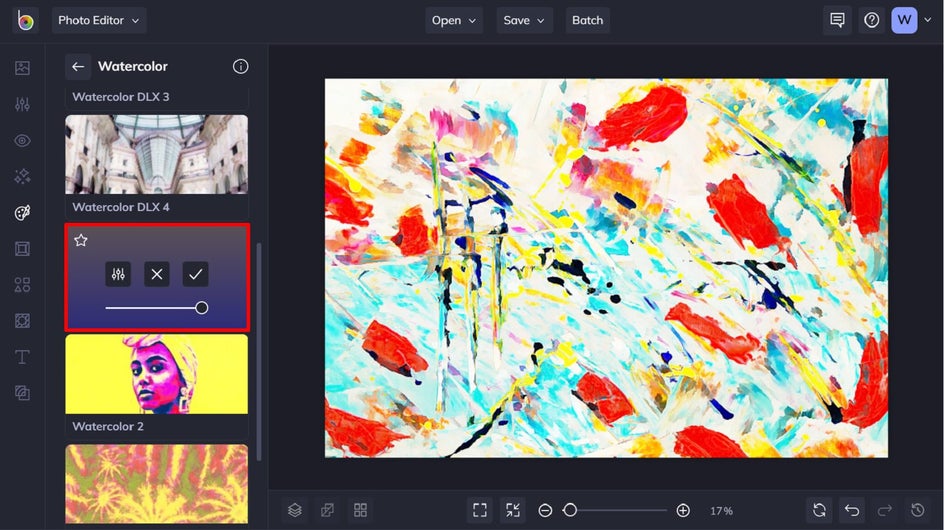Open the Textures sidebar icon

click(22, 393)
